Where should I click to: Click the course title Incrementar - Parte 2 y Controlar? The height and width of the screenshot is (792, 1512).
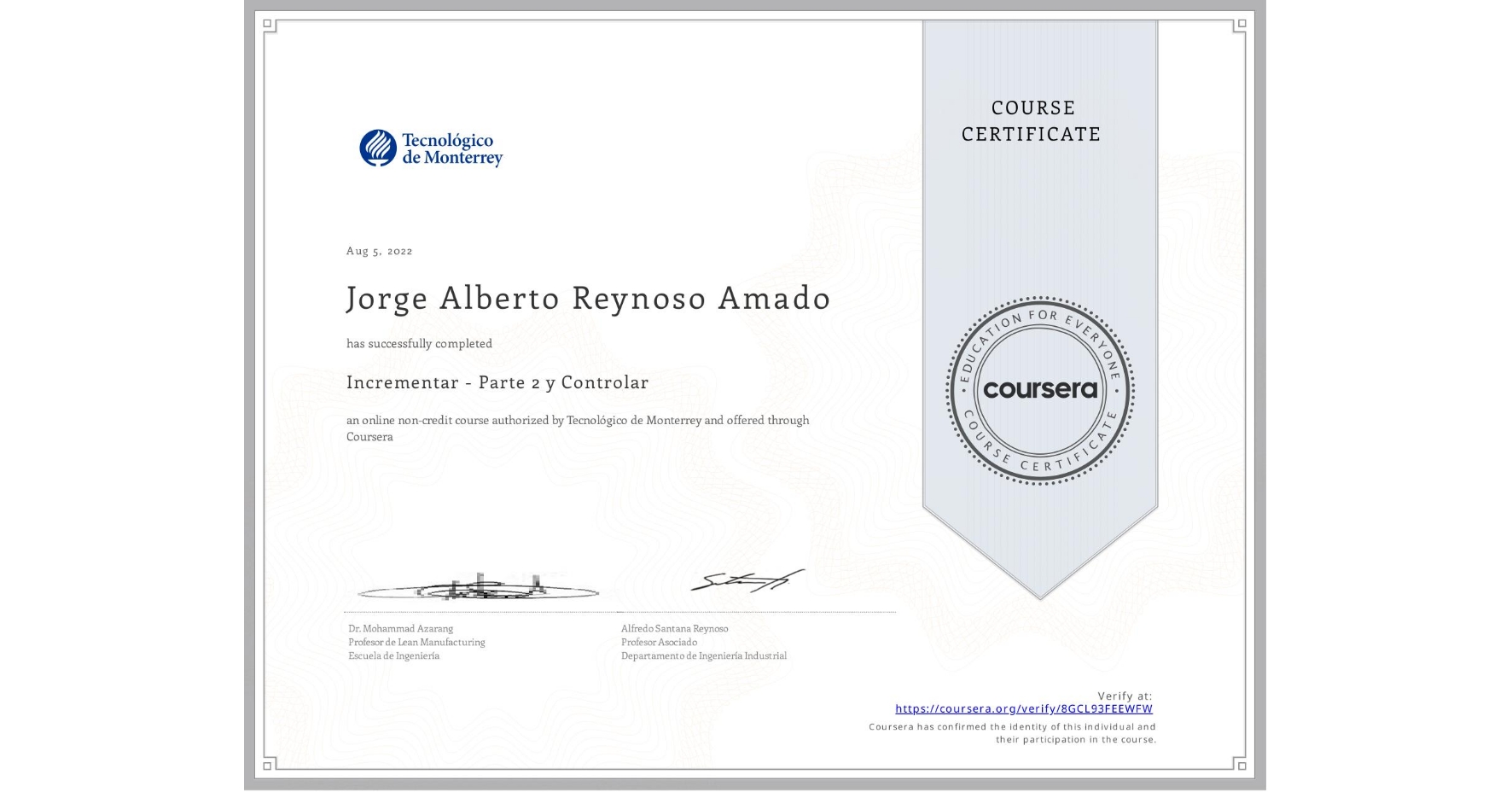coord(497,382)
